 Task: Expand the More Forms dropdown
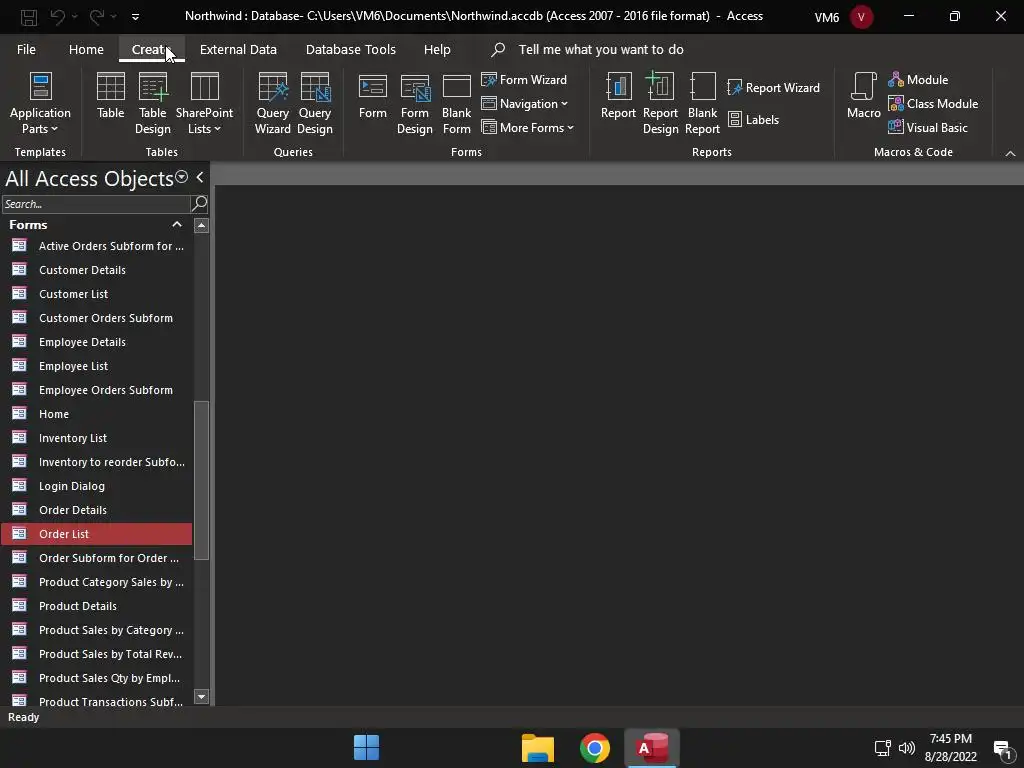[x=528, y=128]
